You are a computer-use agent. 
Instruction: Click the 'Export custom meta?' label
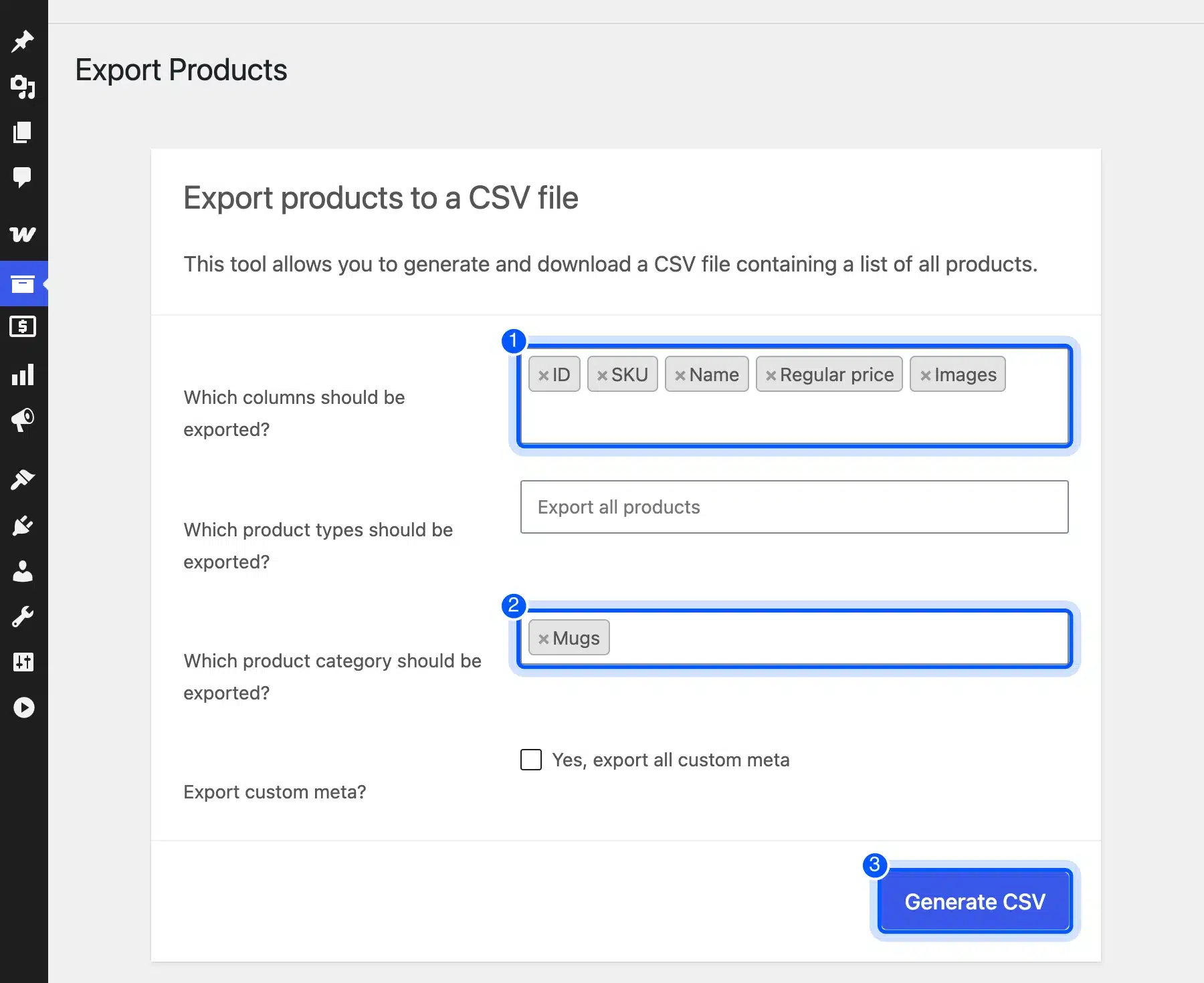pos(275,792)
